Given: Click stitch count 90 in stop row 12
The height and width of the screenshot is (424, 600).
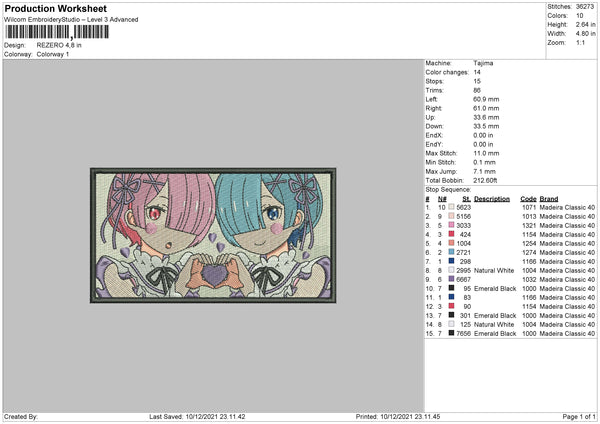Looking at the screenshot, I should pyautogui.click(x=467, y=307).
